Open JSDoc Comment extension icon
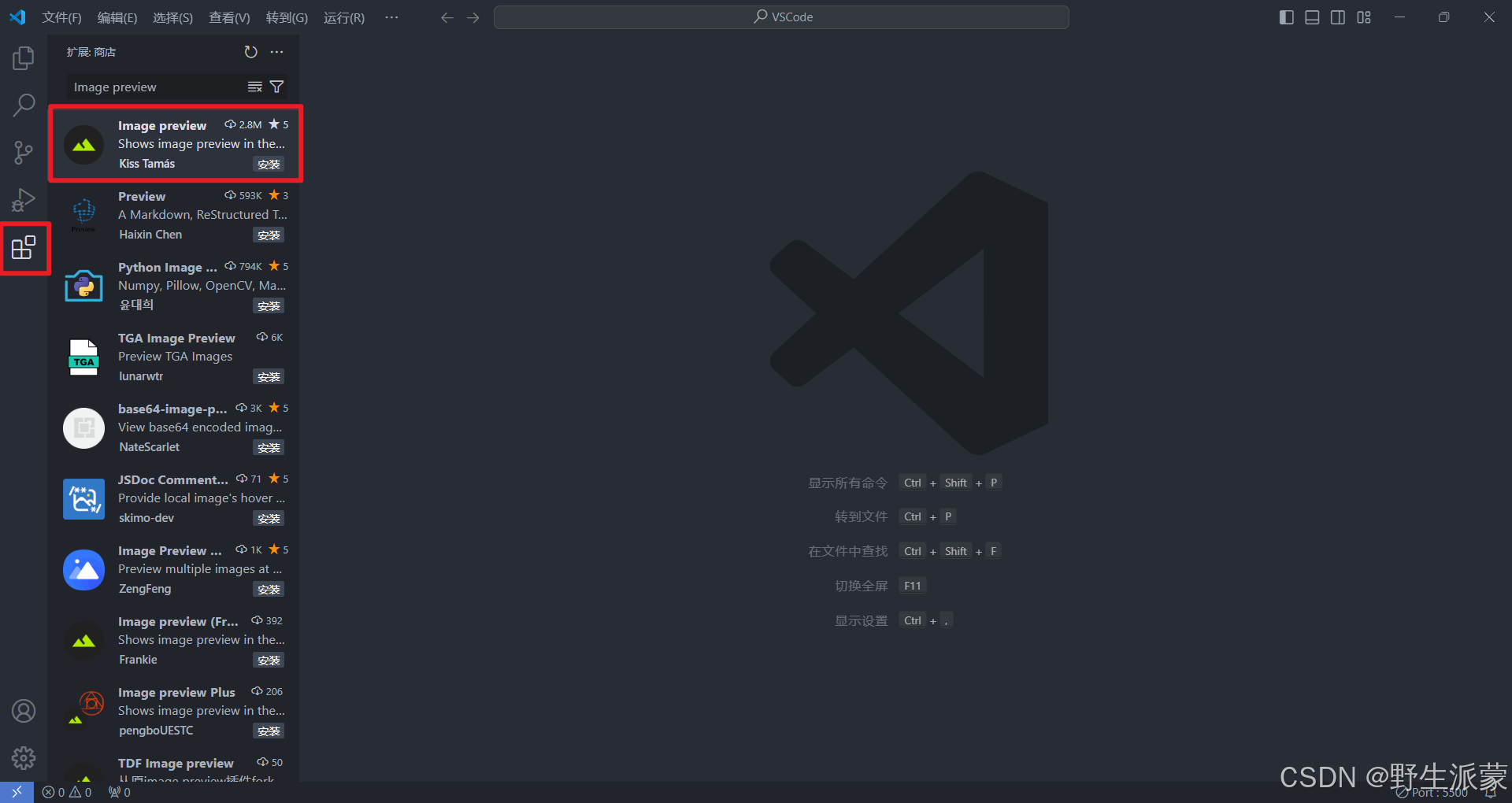1512x803 pixels. coord(83,499)
